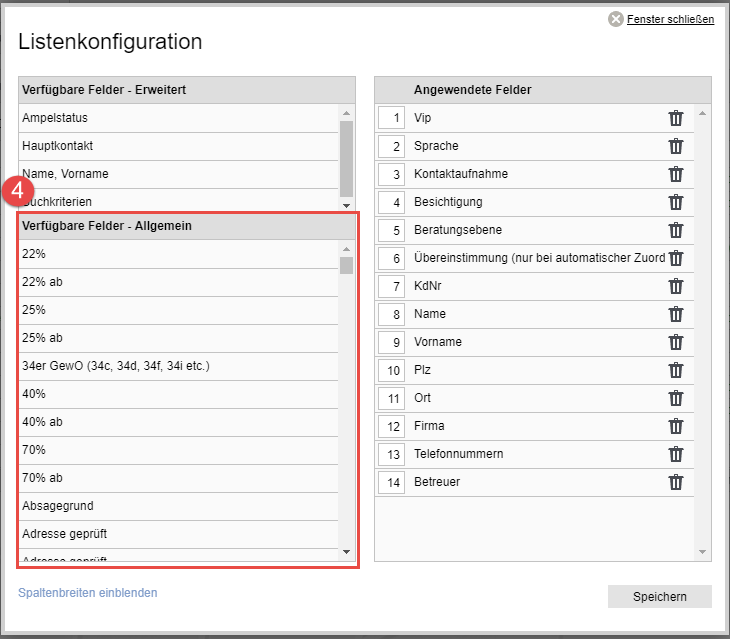Click trash icon next to Kontaktaufnahme
This screenshot has width=730, height=639.
click(676, 174)
